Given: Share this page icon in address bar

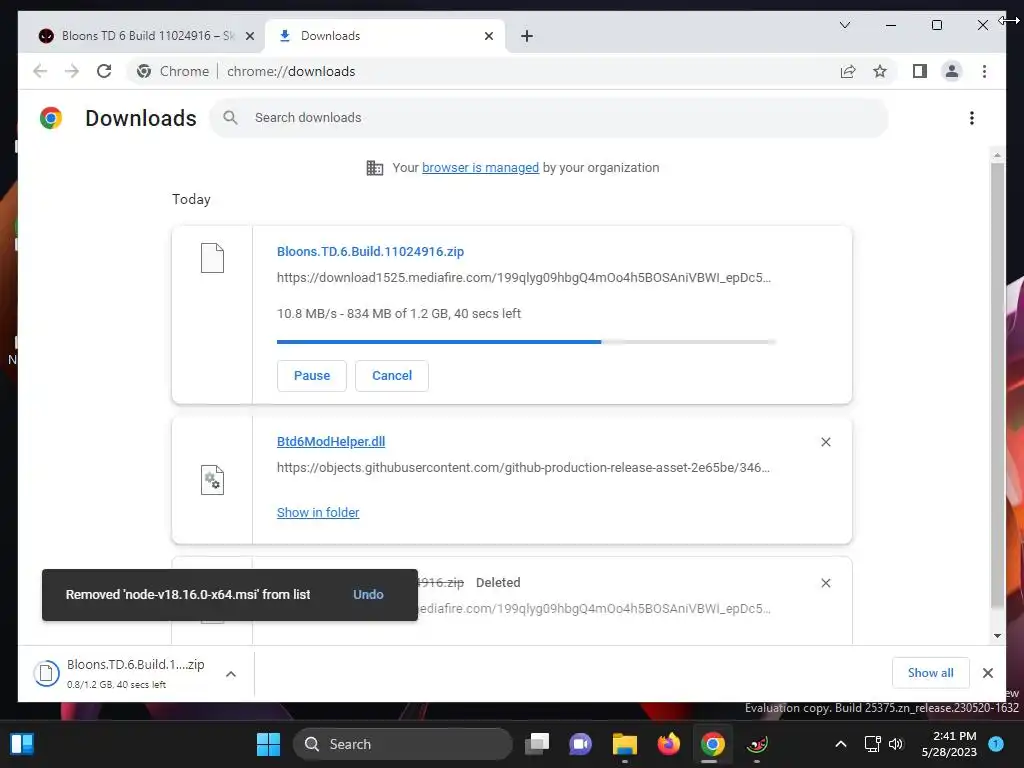Looking at the screenshot, I should tap(848, 71).
